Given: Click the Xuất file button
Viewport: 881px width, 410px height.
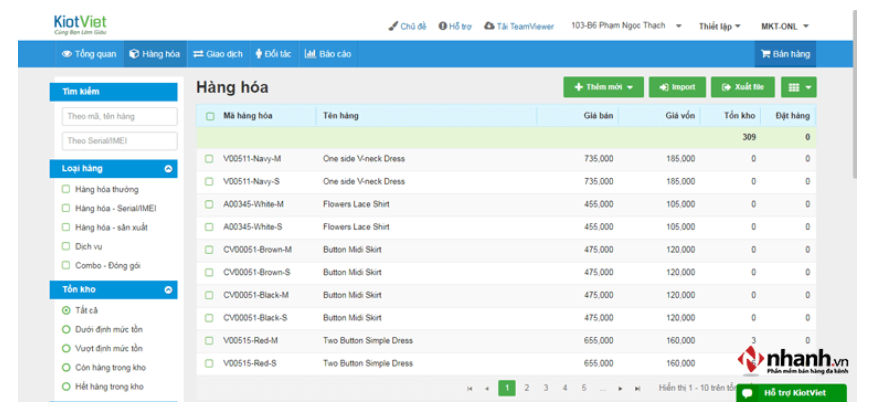Looking at the screenshot, I should coord(742,87).
